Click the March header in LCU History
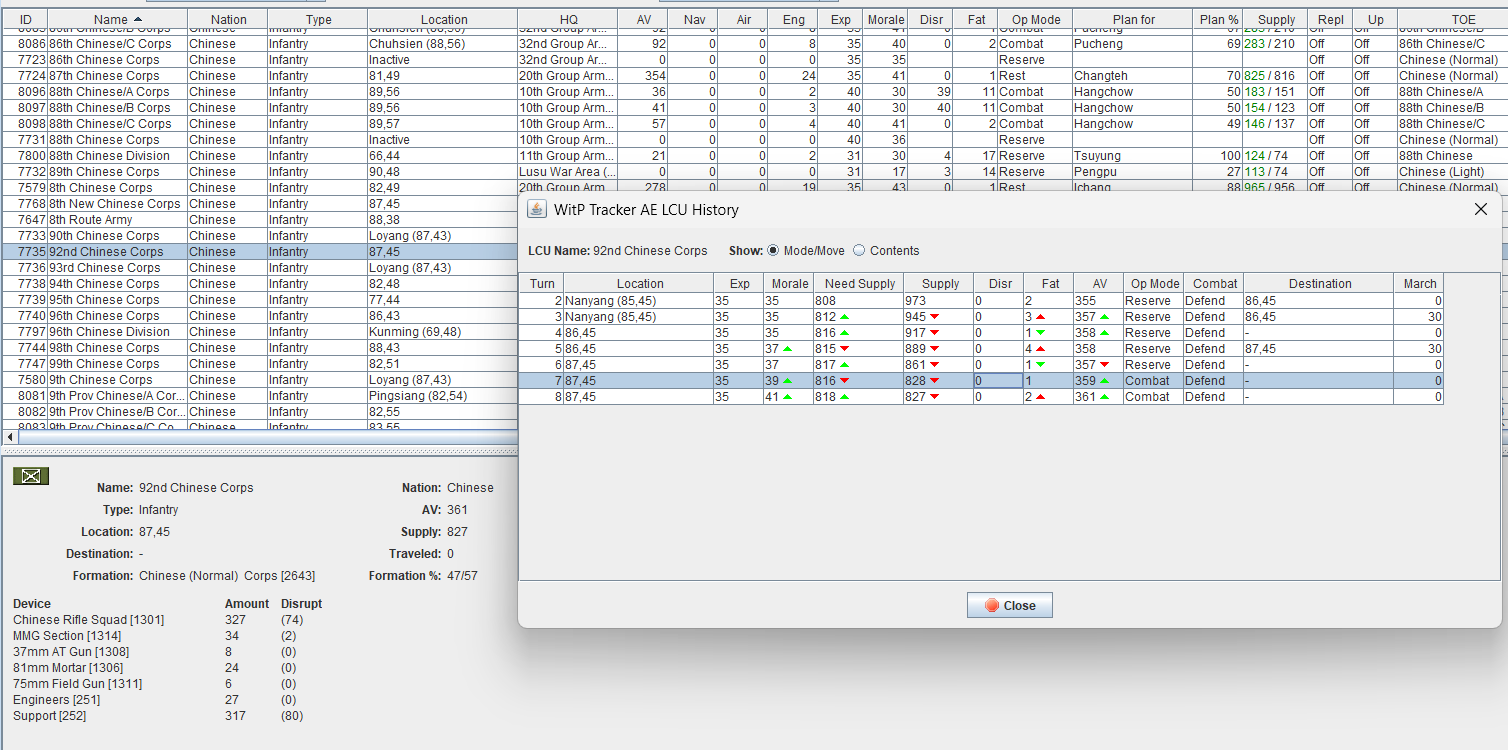The width and height of the screenshot is (1508, 750). click(1419, 284)
